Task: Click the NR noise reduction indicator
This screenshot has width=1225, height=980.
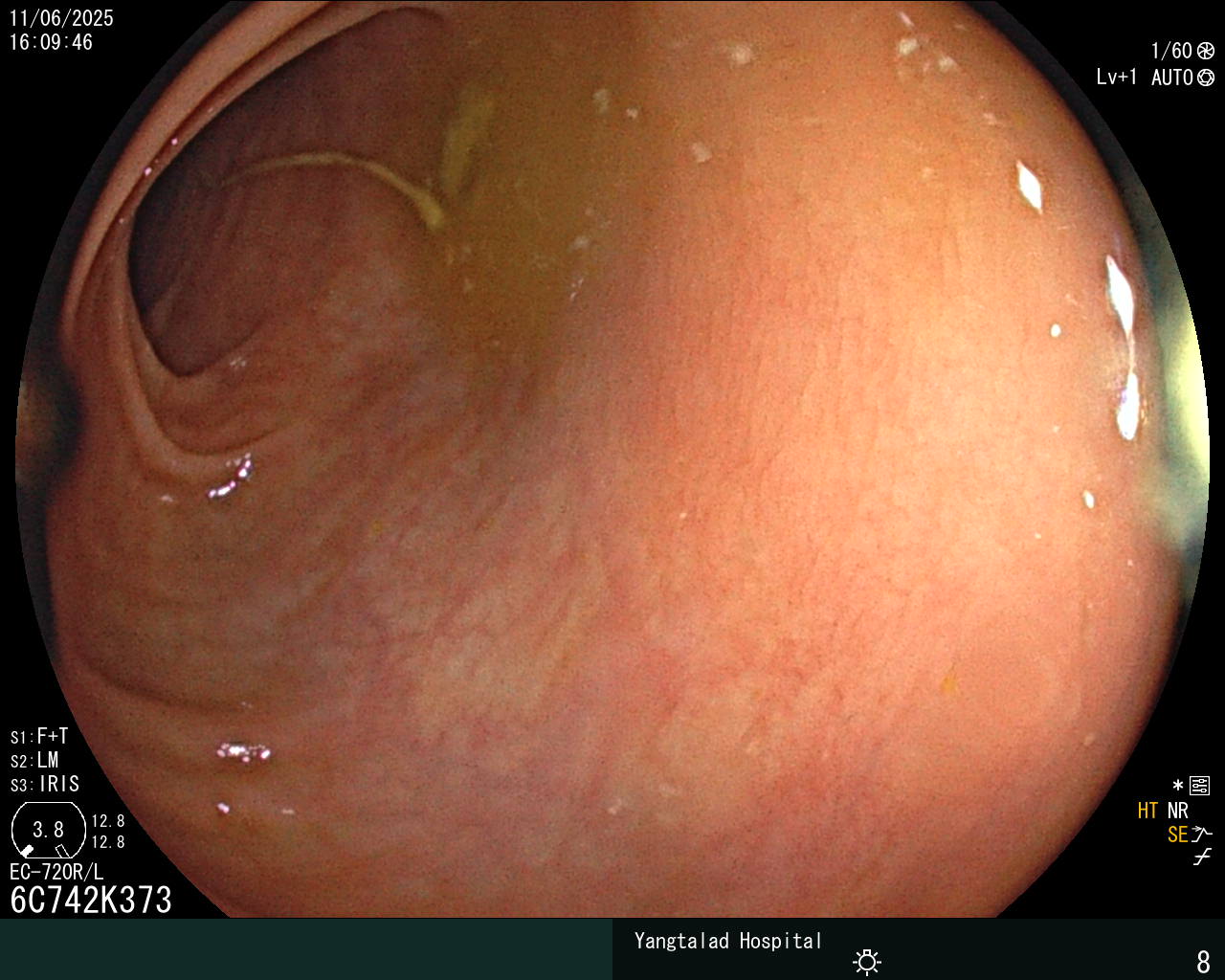Action: tap(1178, 811)
